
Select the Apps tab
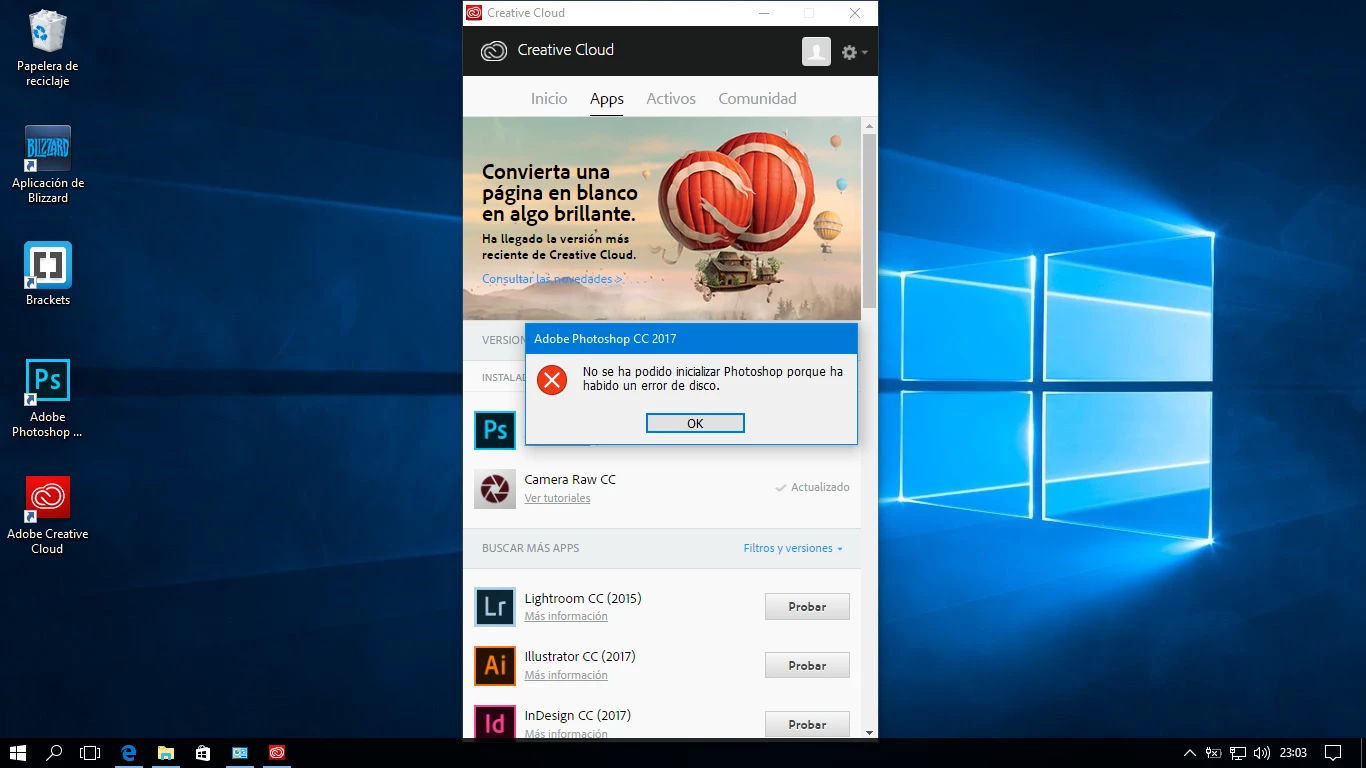(x=607, y=98)
